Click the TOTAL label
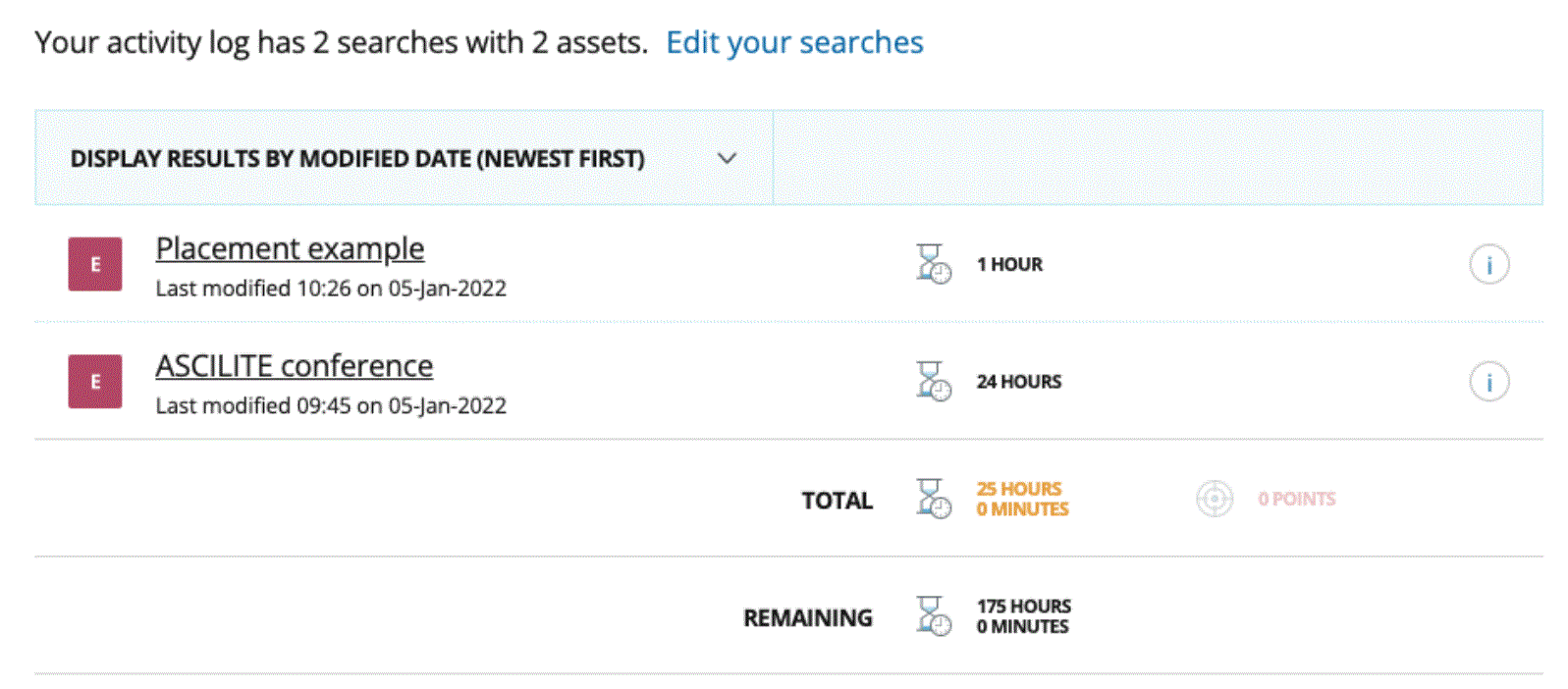 point(837,501)
